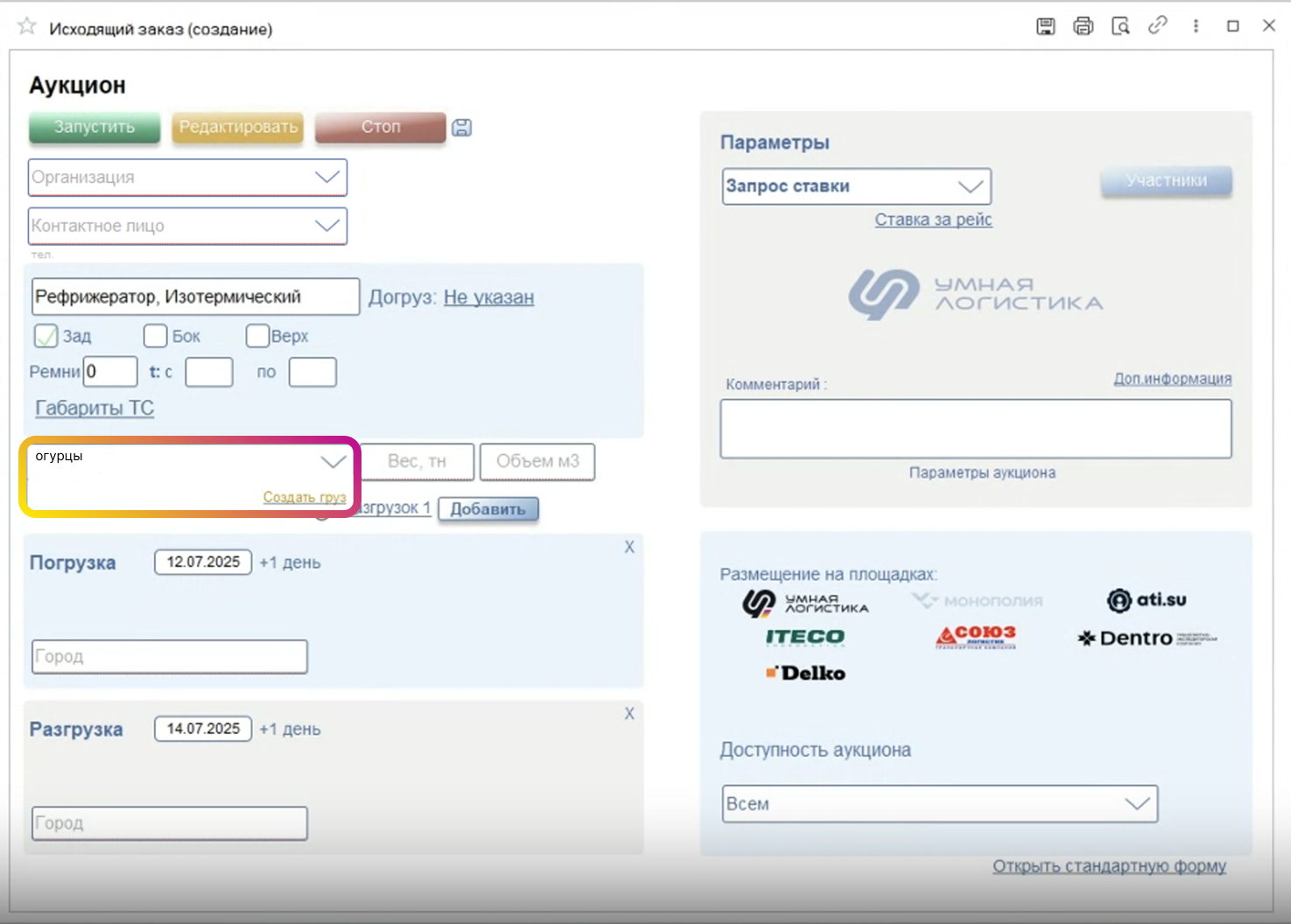Select the ati.su platform logo
The width and height of the screenshot is (1291, 924).
1147,600
